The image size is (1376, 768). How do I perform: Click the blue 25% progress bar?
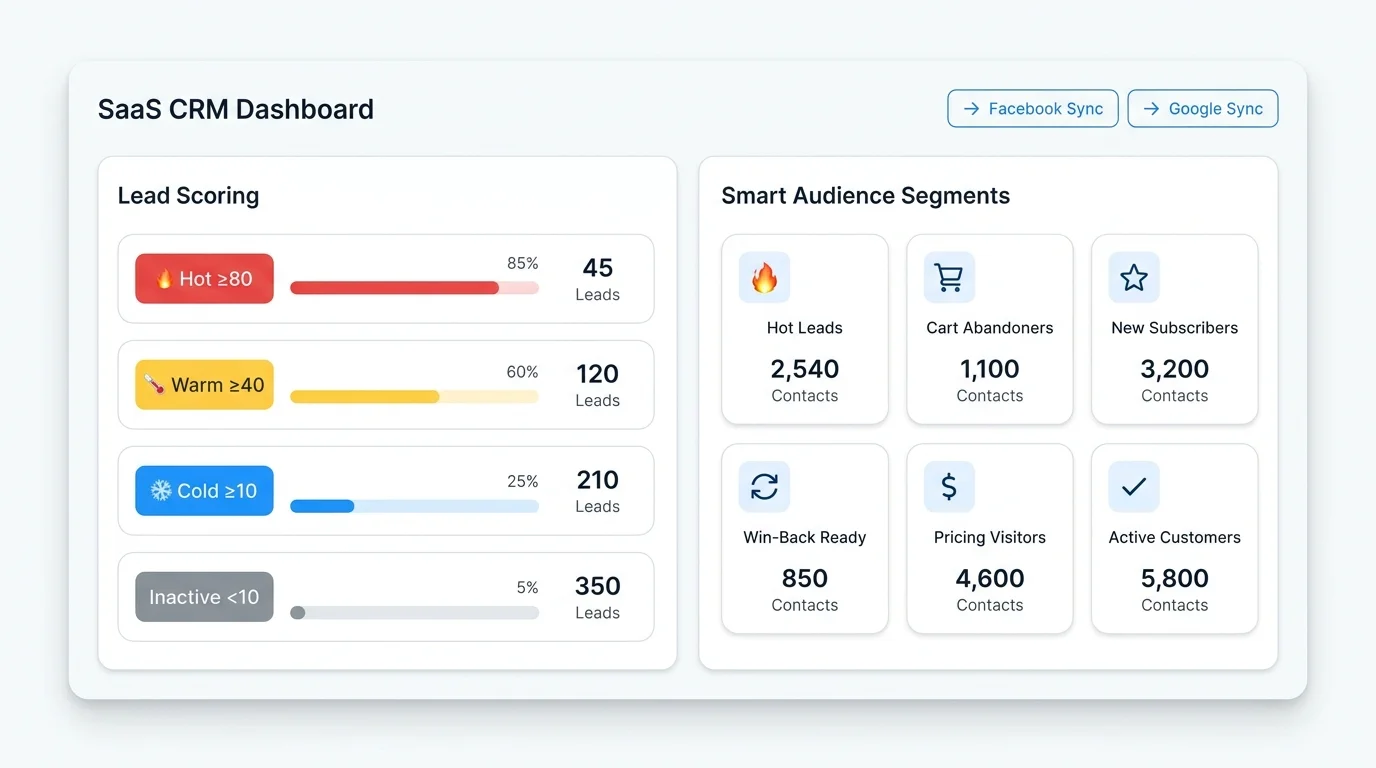click(414, 506)
